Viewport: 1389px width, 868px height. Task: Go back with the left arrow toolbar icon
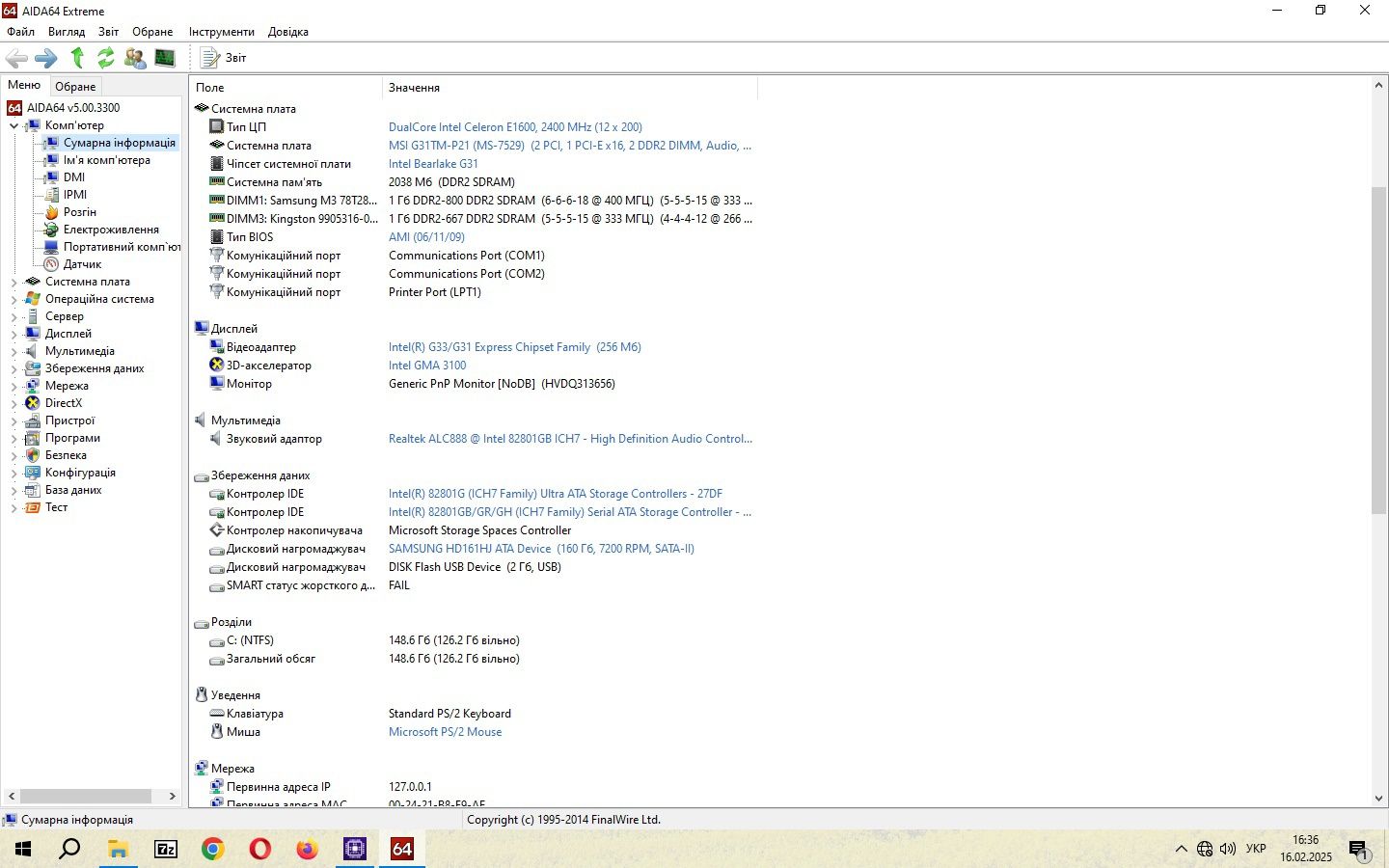(16, 59)
